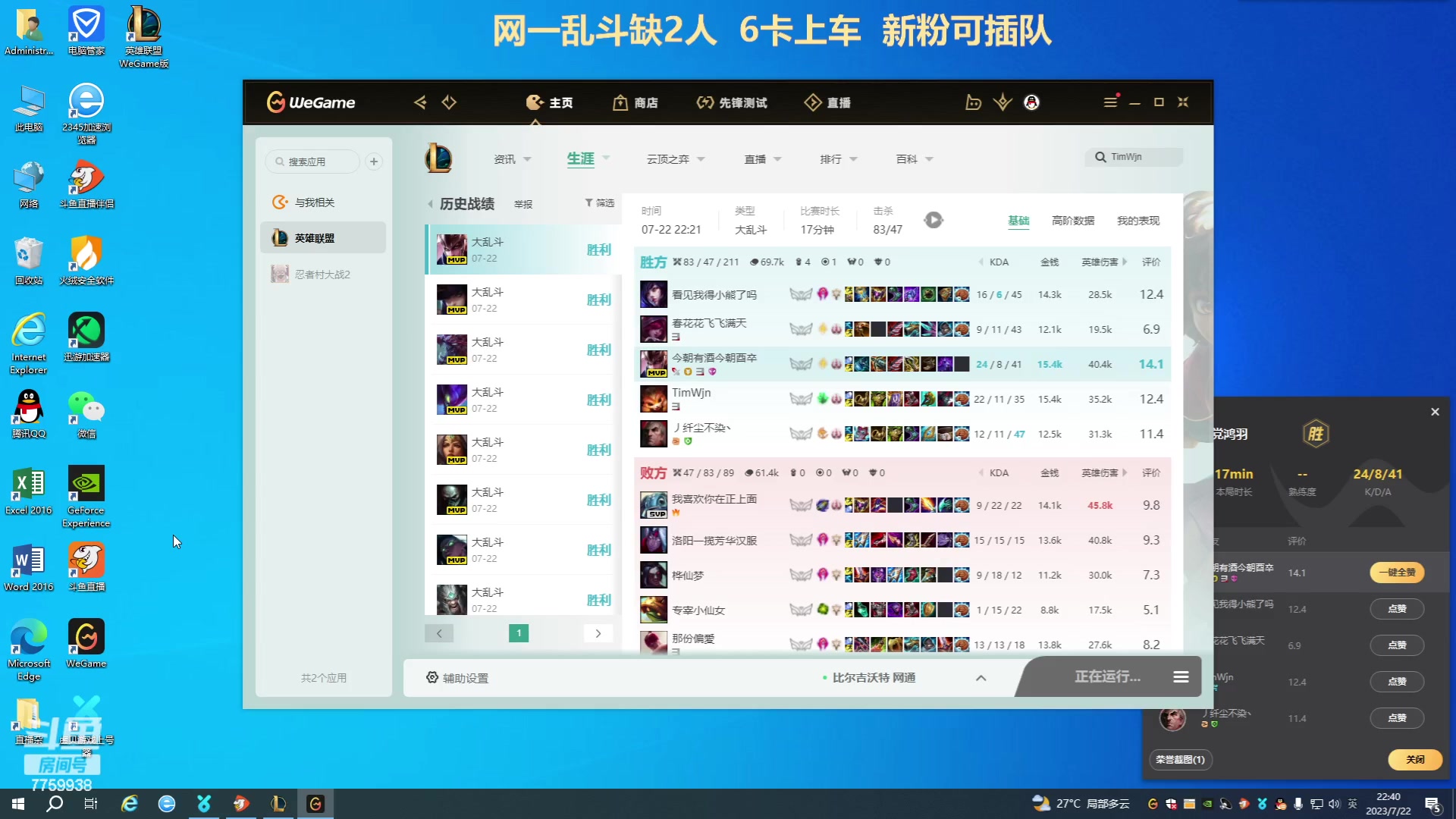Open the 先锋测试 tab
Image resolution: width=1456 pixels, height=819 pixels.
[732, 102]
